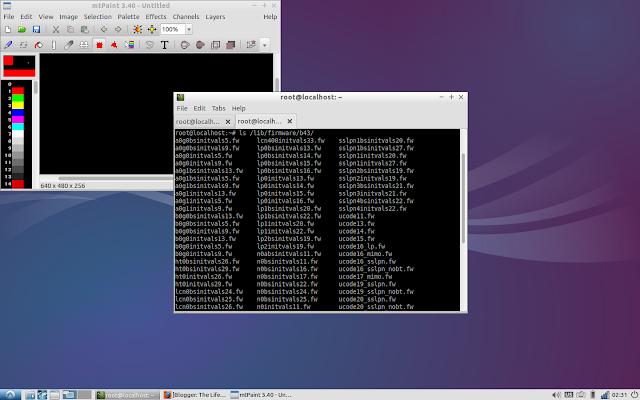
Task: Open the Layers menu in mtPaint
Action: pos(215,17)
